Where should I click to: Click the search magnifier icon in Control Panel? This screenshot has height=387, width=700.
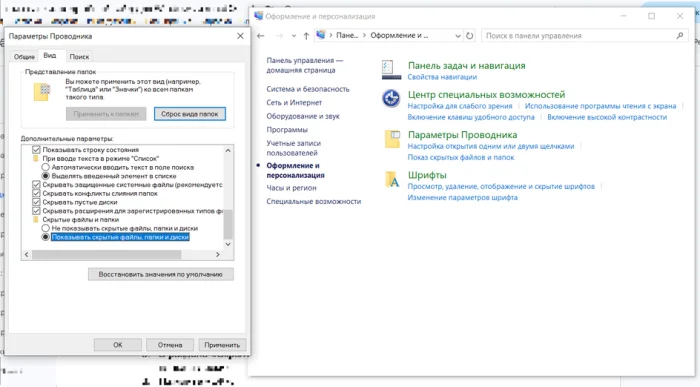679,36
